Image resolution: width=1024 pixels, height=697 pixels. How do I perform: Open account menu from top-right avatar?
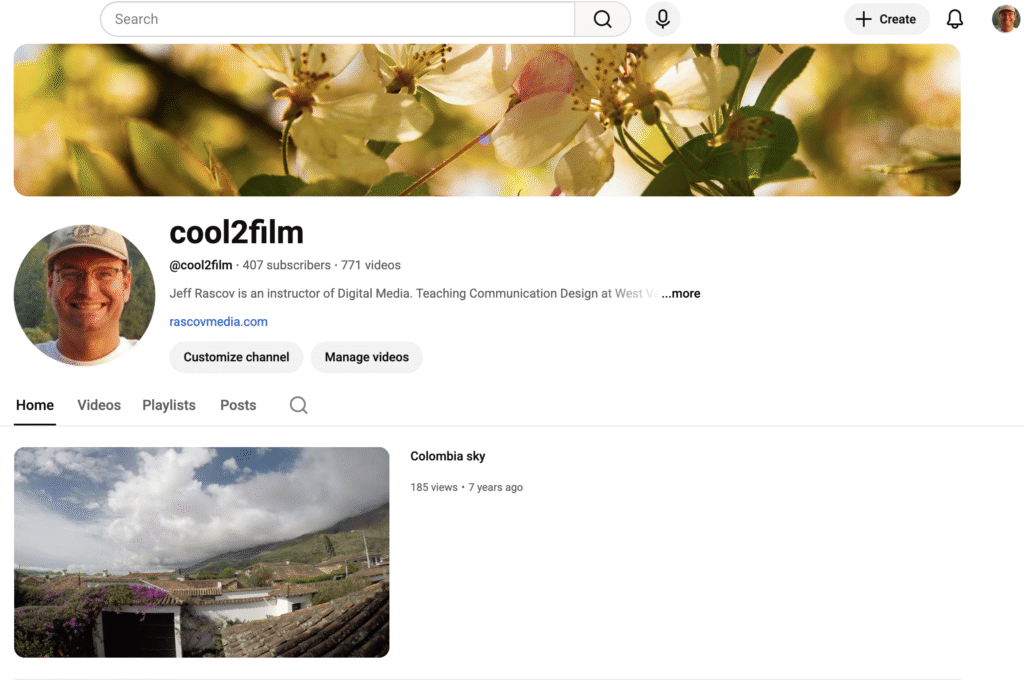[1005, 19]
